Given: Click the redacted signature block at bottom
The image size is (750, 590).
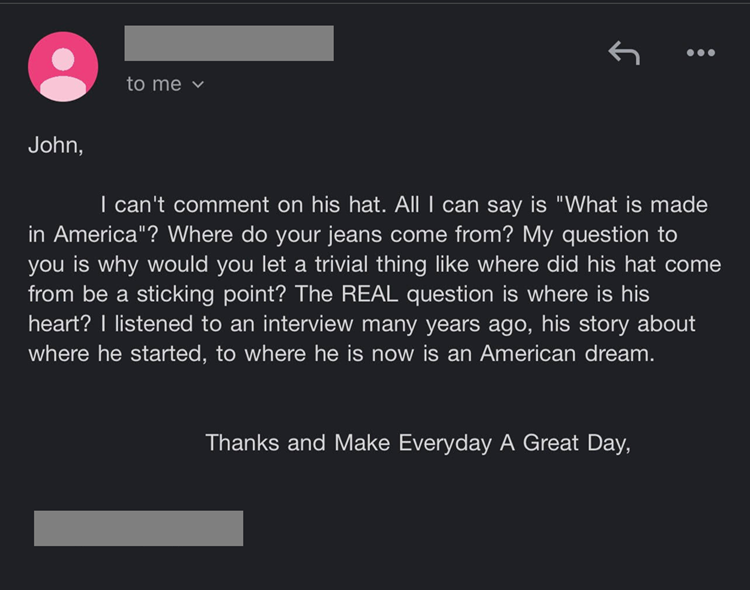Looking at the screenshot, I should 138,528.
